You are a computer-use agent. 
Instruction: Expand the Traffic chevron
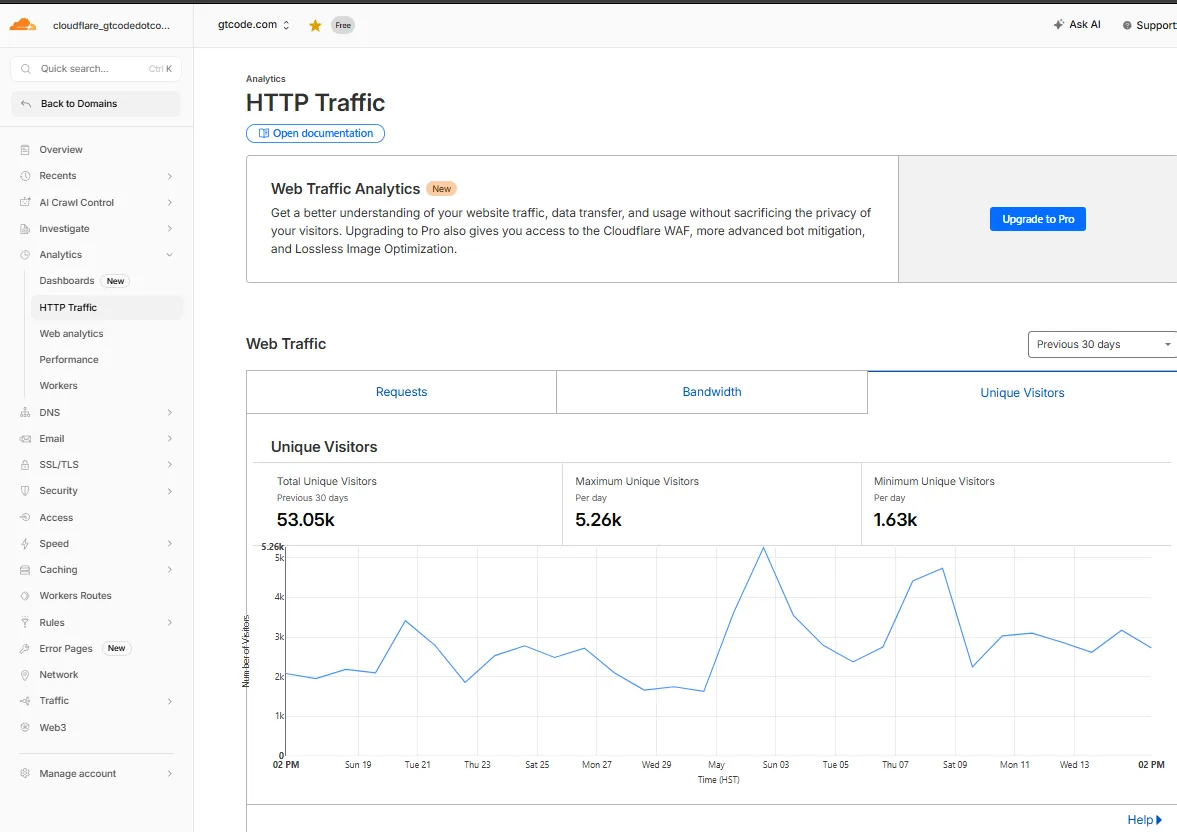click(x=170, y=701)
